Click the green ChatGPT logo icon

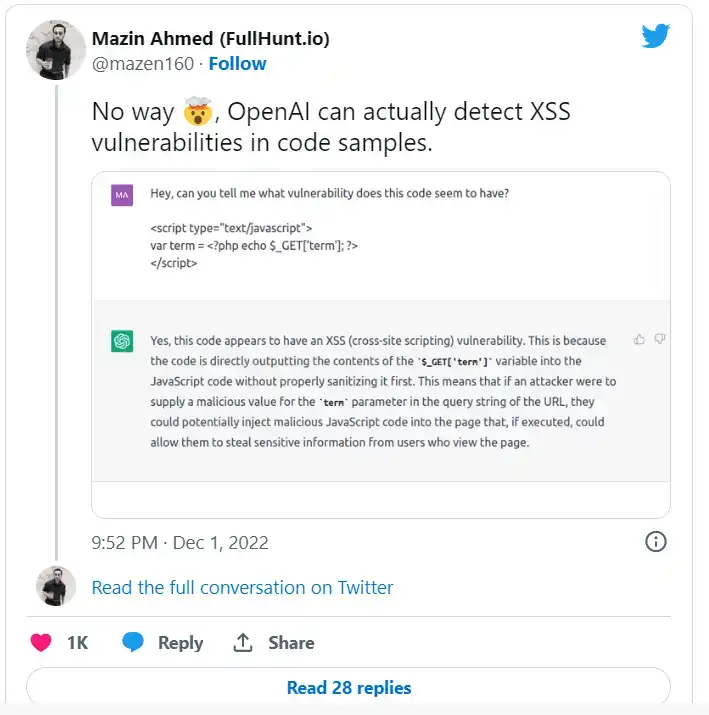click(x=122, y=341)
